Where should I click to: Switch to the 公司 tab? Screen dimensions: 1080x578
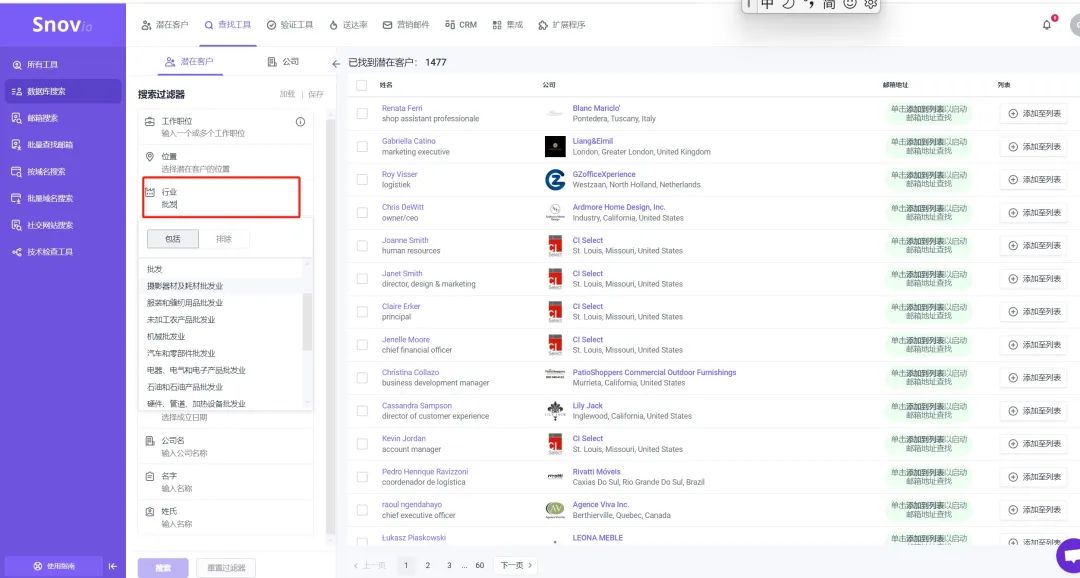(283, 62)
